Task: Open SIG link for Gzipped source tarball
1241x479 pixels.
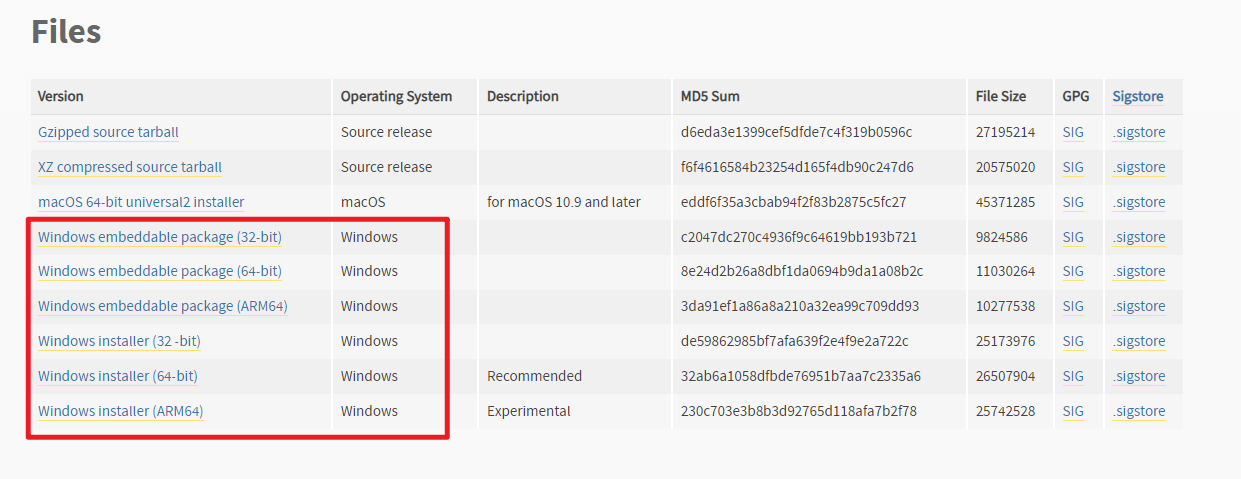Action: (x=1073, y=132)
